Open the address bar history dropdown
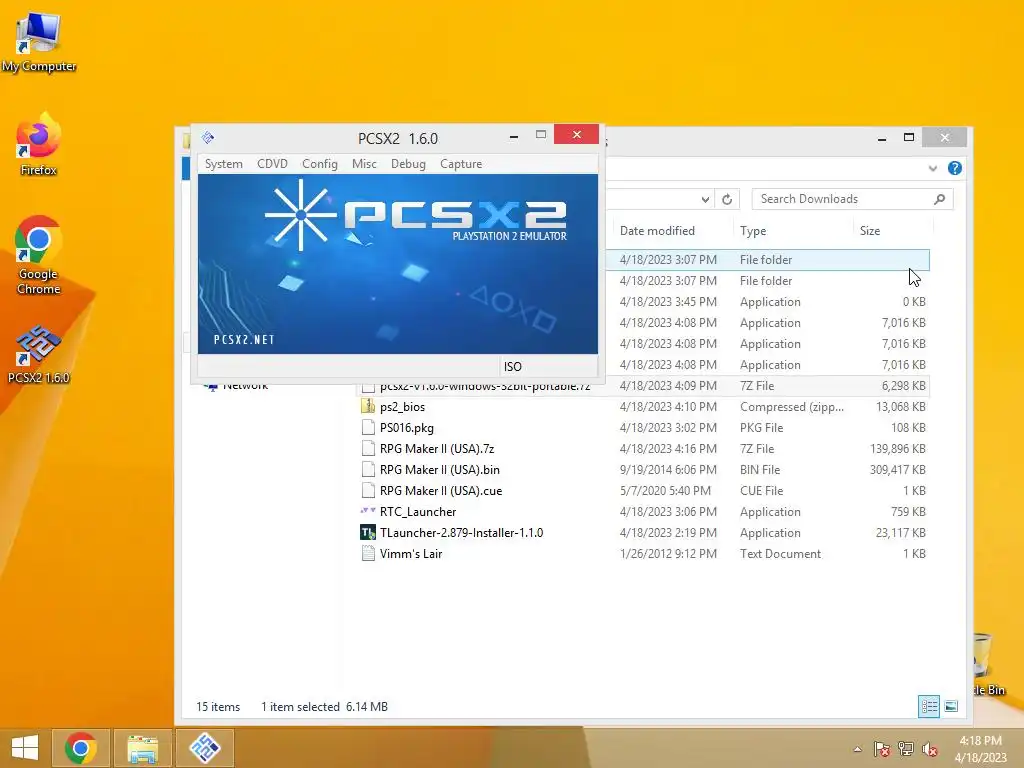This screenshot has height=768, width=1024. point(705,199)
